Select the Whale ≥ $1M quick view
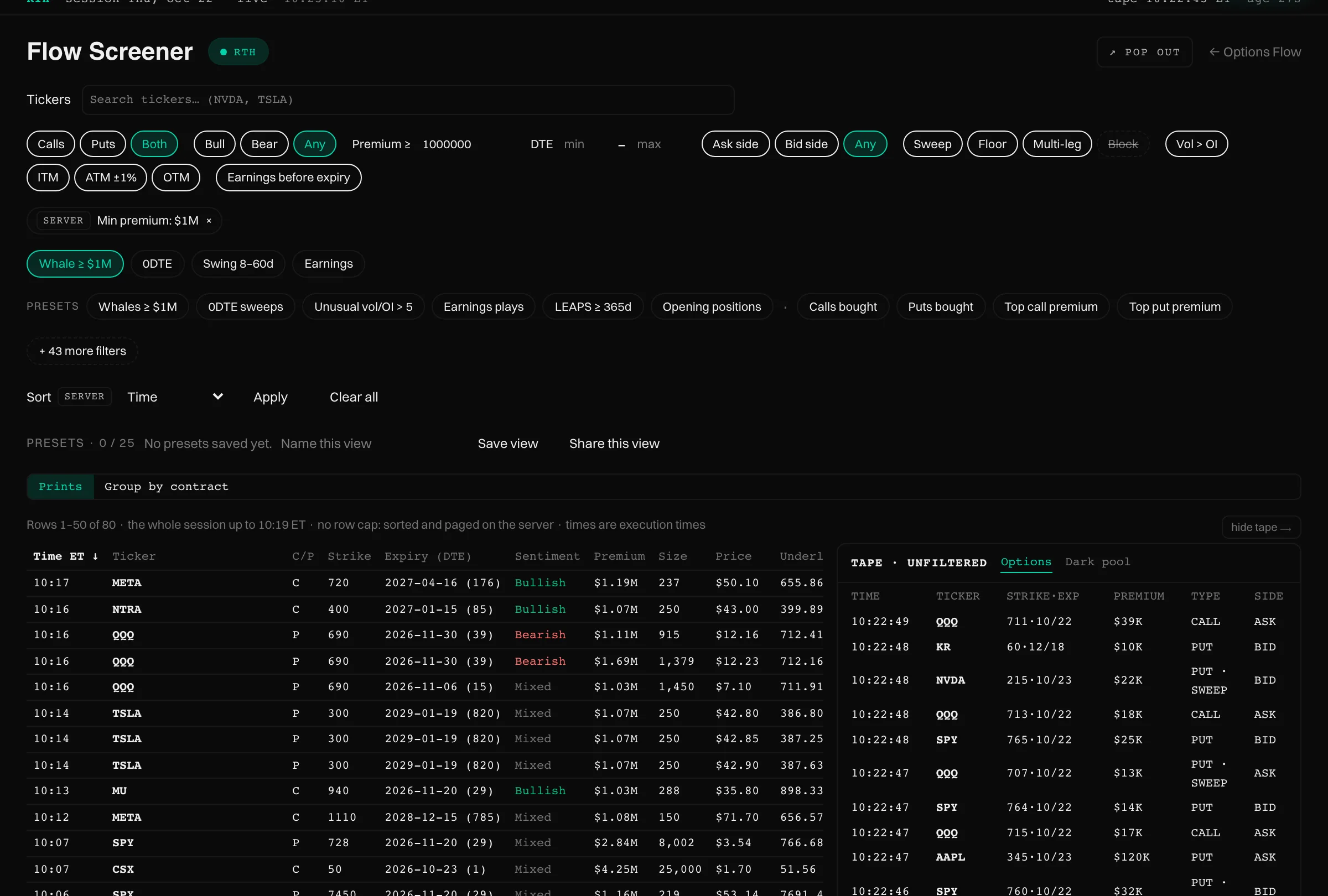The width and height of the screenshot is (1328, 896). 75,264
